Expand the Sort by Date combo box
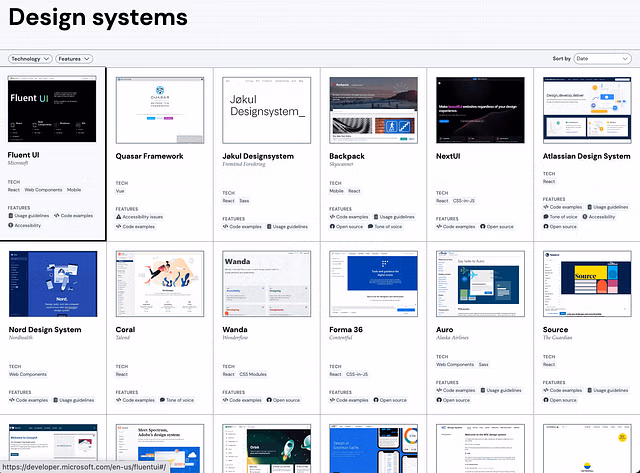640x473 pixels. point(602,59)
